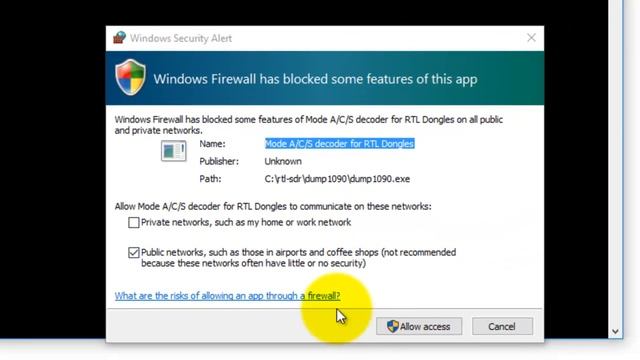Image resolution: width=640 pixels, height=360 pixels.
Task: Open the firewall risks help link
Action: 227,296
